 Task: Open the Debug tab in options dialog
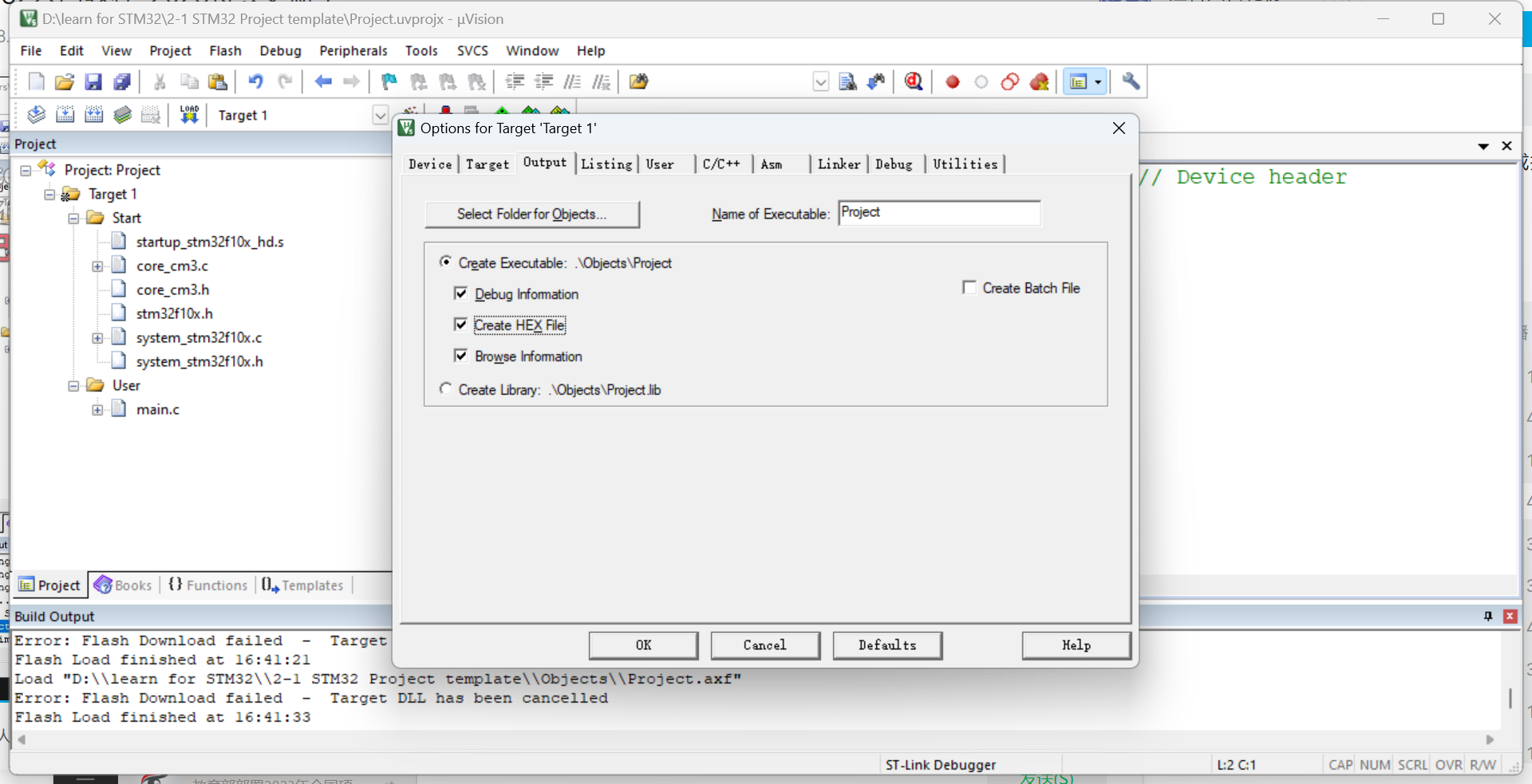(894, 164)
